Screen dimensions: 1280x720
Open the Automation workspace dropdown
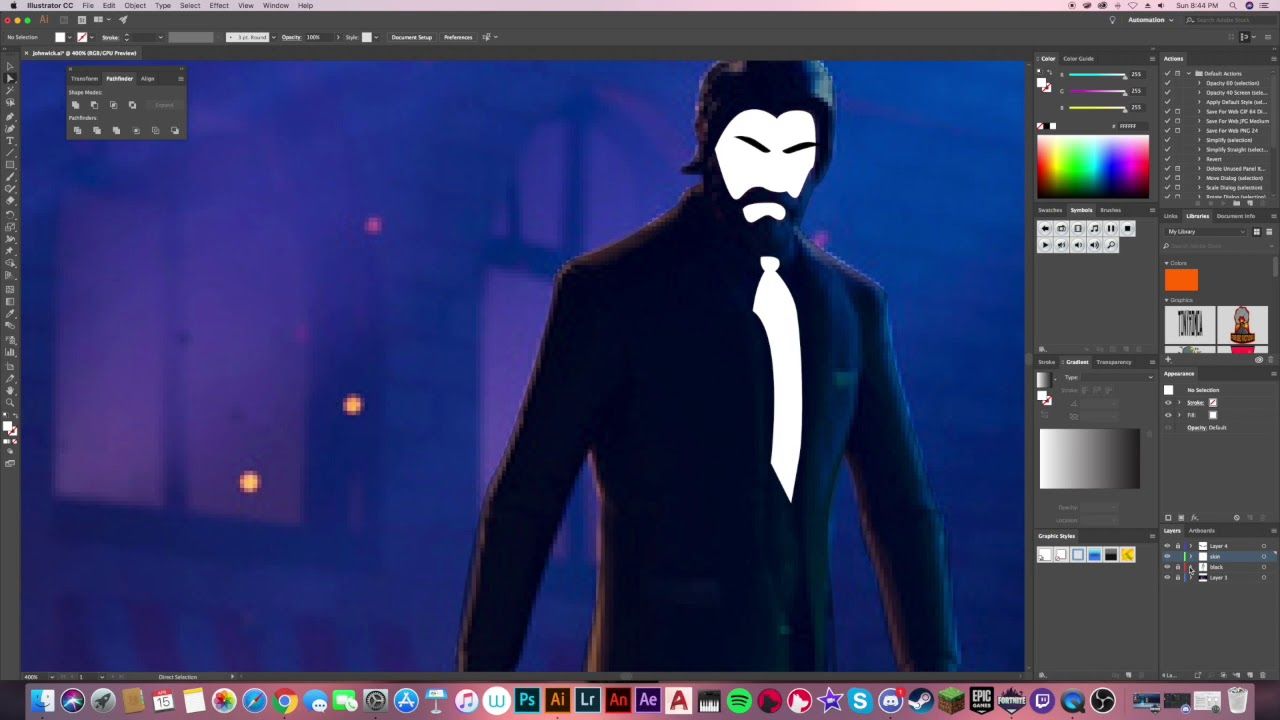pyautogui.click(x=1149, y=20)
